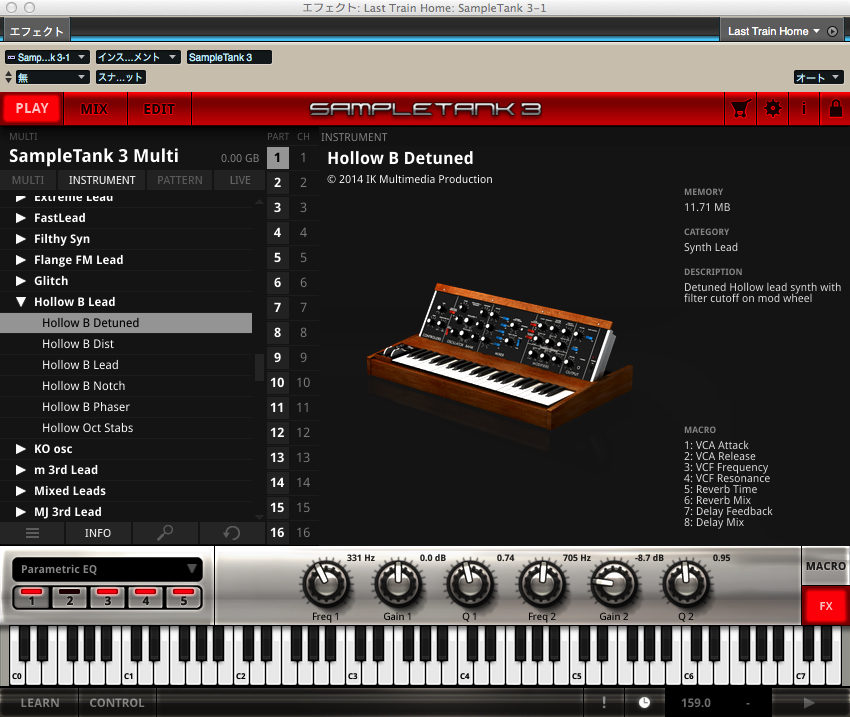Switch to the PATTERN browser tab
Viewport: 850px width, 717px height.
click(179, 180)
